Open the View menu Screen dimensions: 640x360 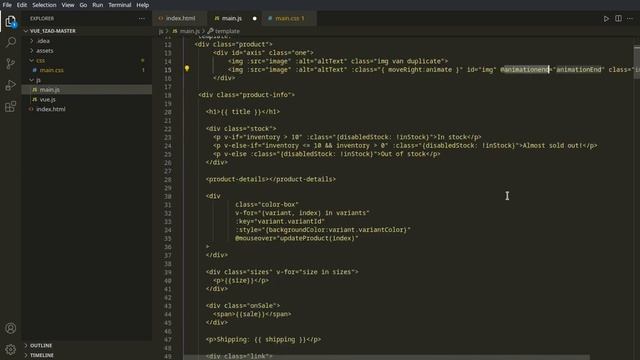point(68,5)
